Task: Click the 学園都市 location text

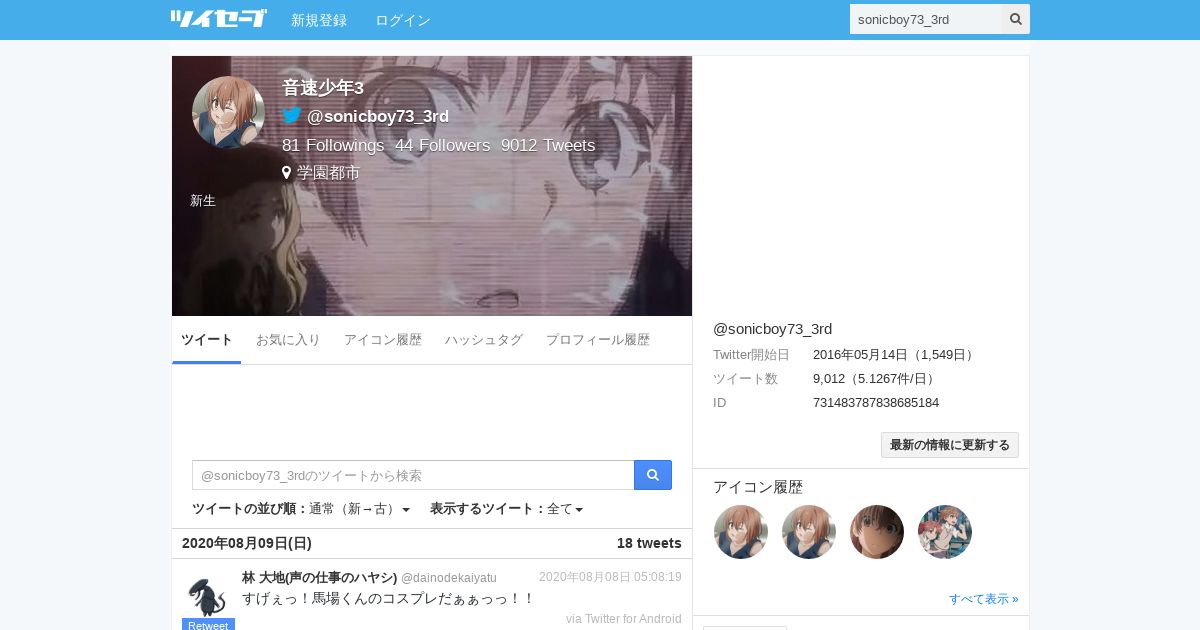Action: pos(328,173)
